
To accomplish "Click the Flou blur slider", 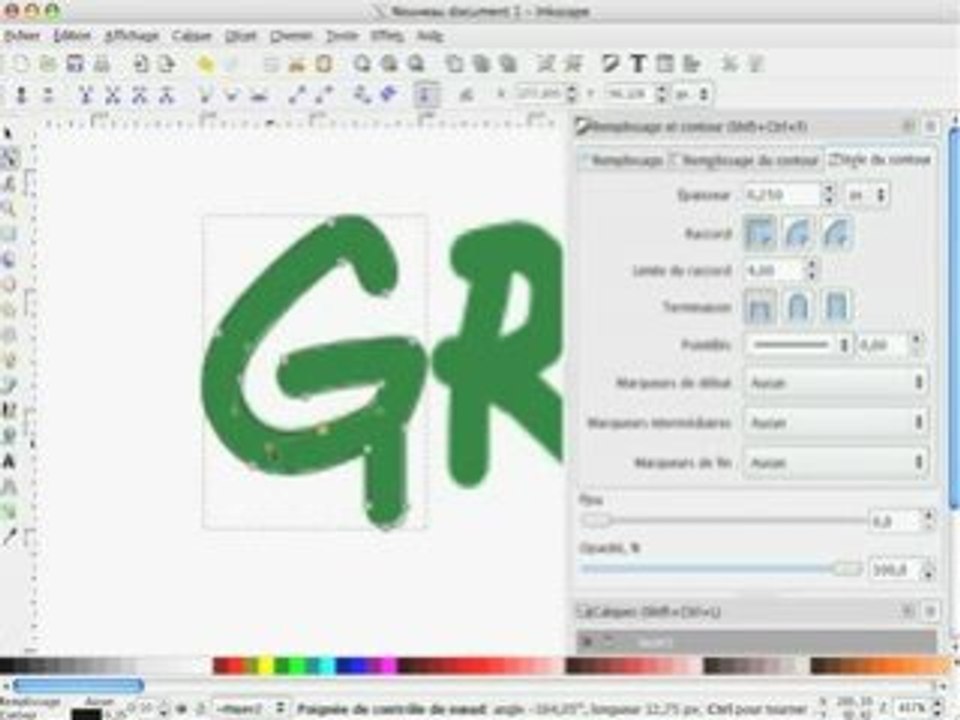I will click(x=722, y=520).
